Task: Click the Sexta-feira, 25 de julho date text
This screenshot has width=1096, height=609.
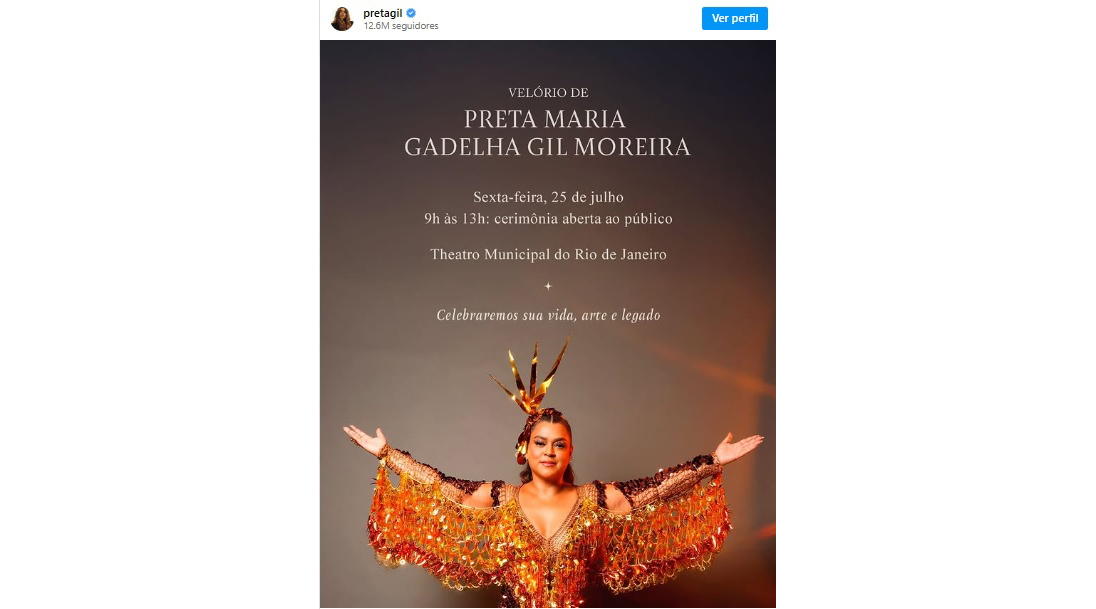Action: tap(548, 197)
